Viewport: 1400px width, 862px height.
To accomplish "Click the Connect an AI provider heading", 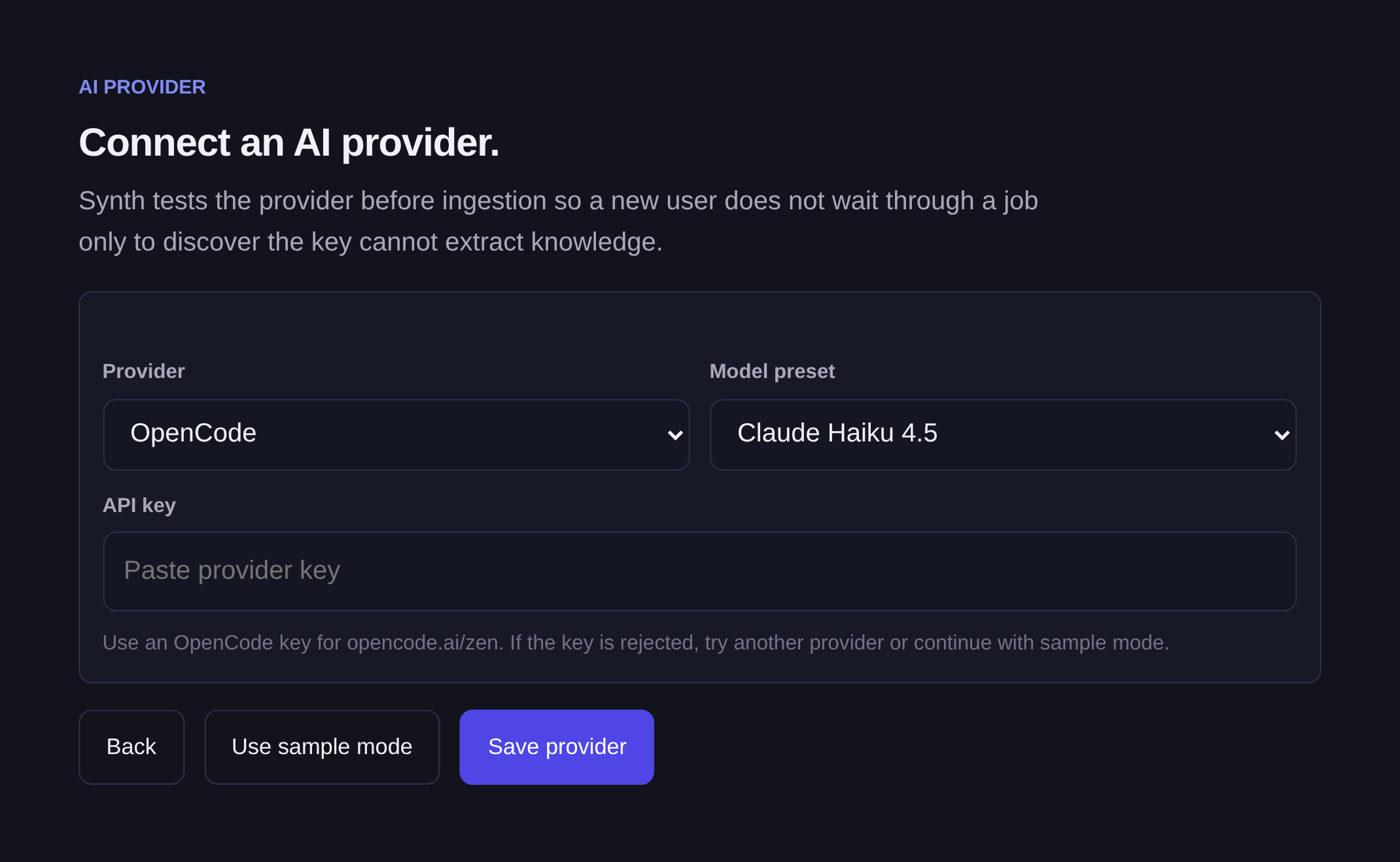I will click(x=289, y=143).
